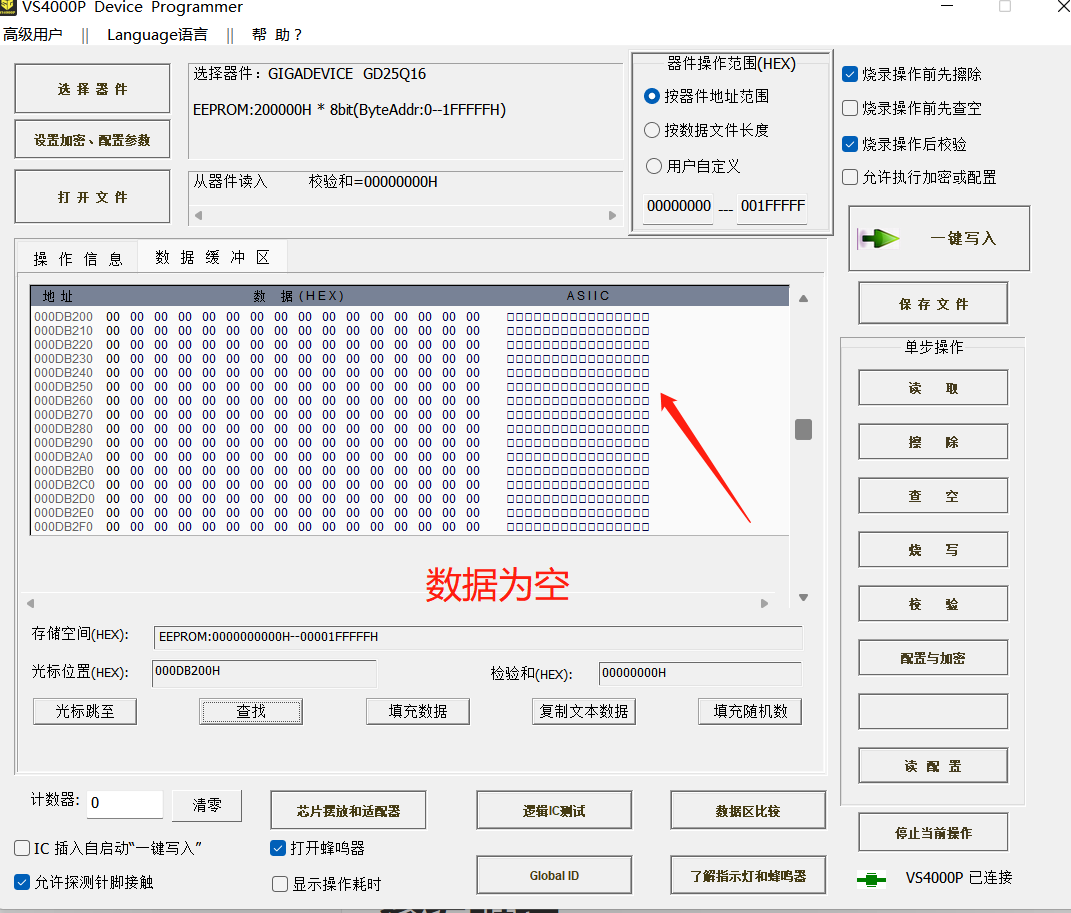Click the 打开文件 open file button
Image resolution: width=1071 pixels, height=913 pixels.
coord(91,196)
